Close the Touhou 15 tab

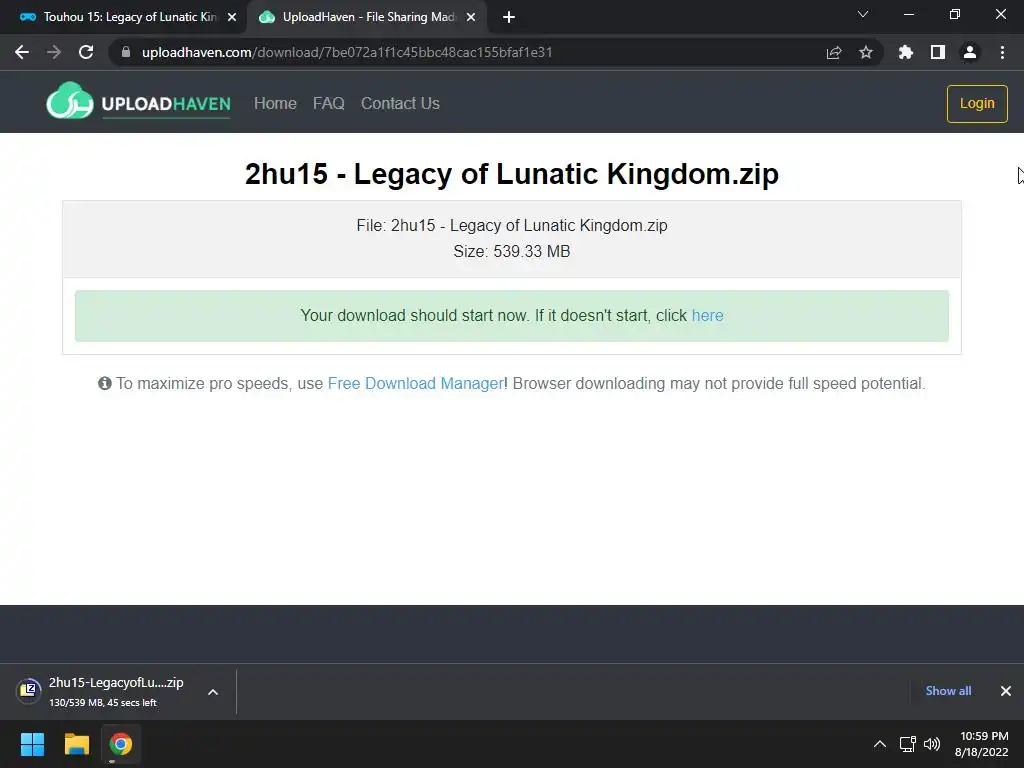232,17
